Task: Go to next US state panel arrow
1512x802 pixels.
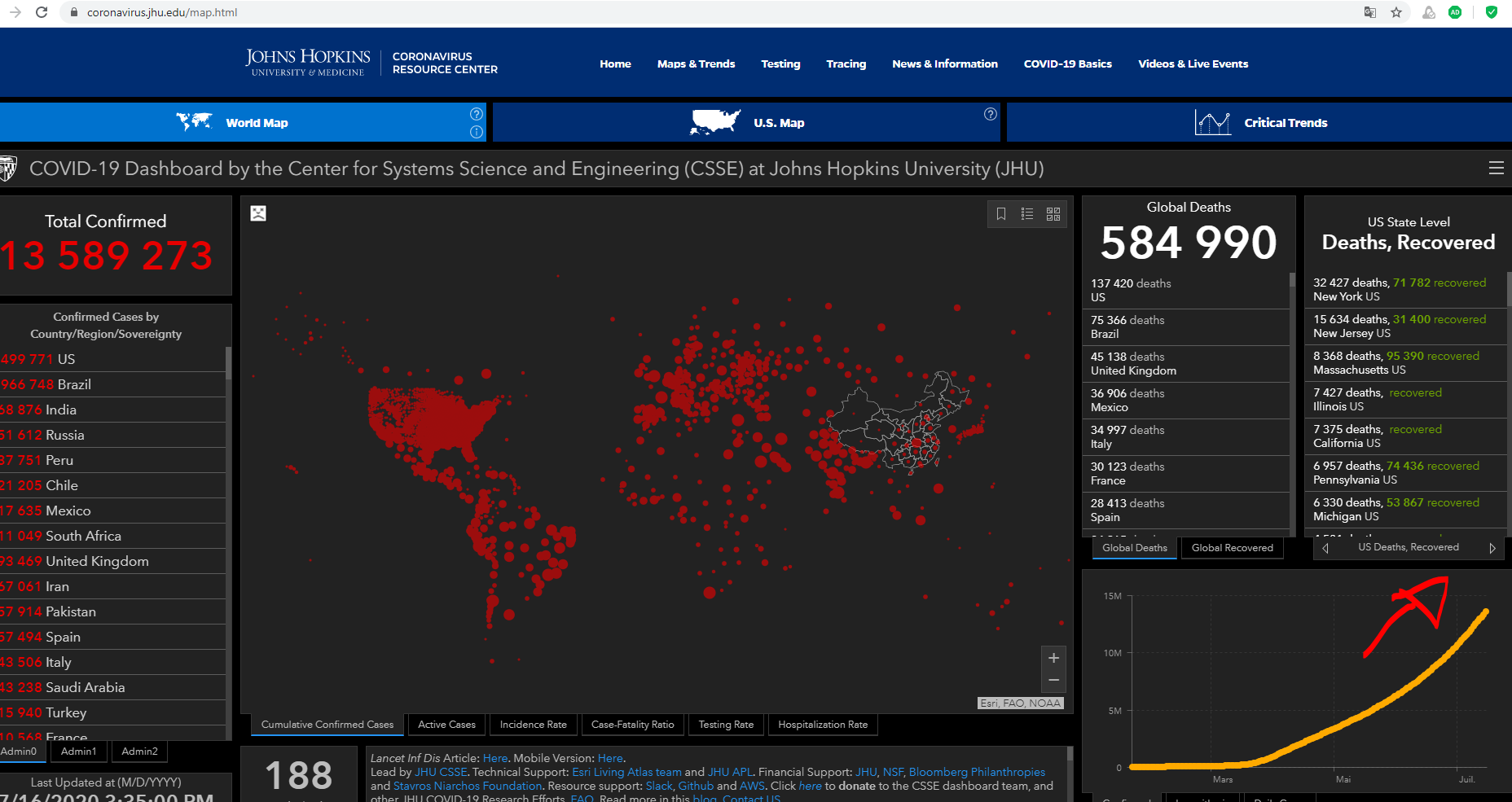Action: 1492,548
